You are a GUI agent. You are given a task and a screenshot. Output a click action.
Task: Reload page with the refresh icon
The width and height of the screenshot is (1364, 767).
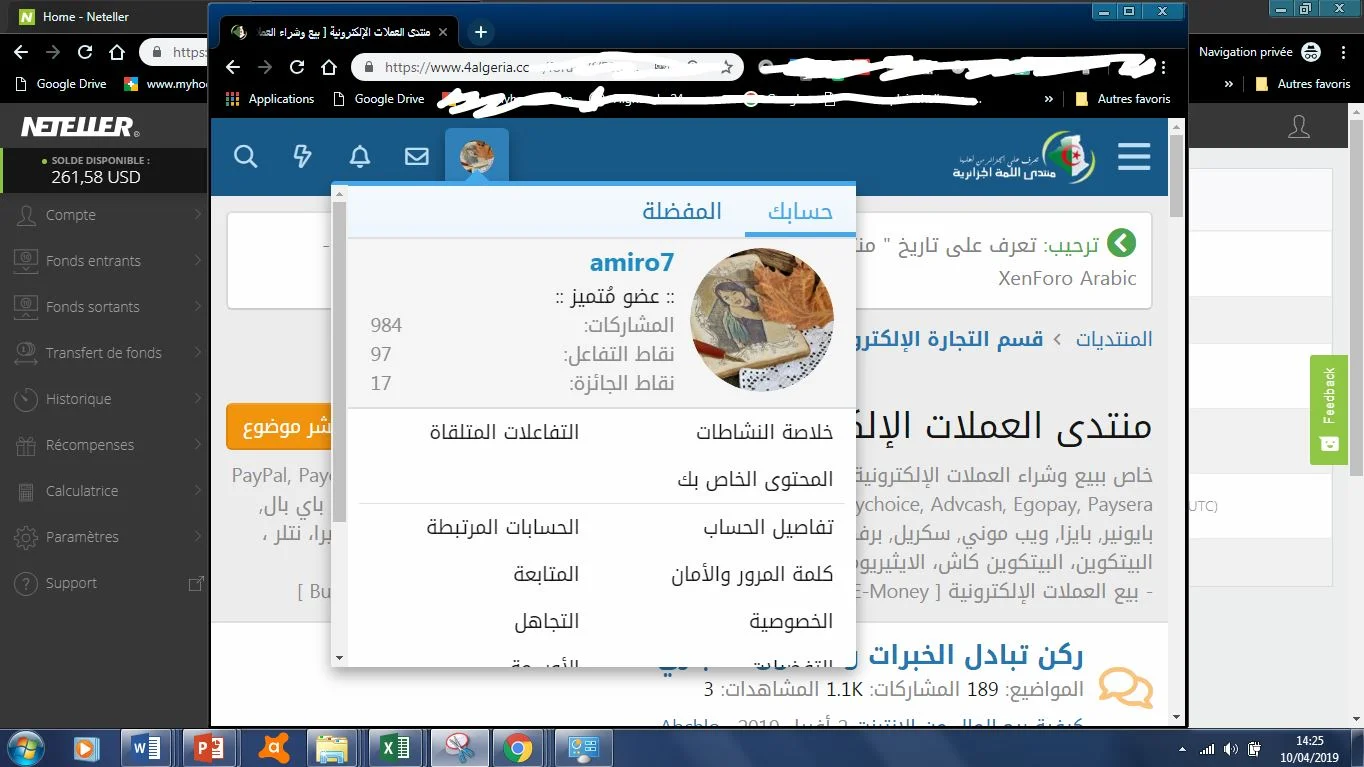(x=297, y=67)
